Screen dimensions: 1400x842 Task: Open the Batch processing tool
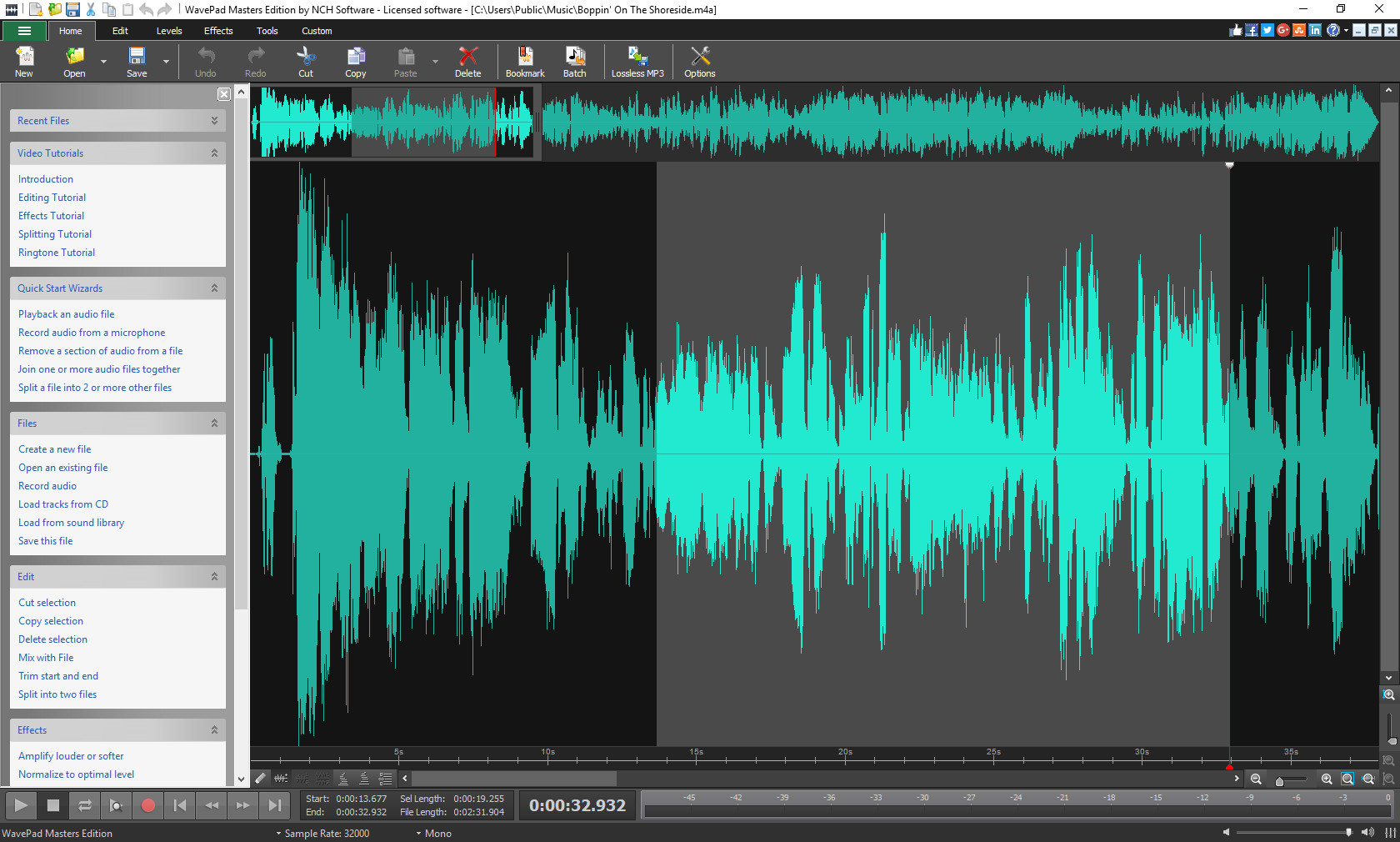pos(574,61)
